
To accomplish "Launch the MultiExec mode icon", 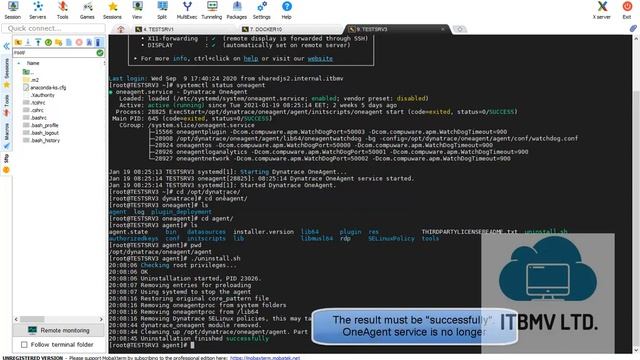I will [x=187, y=10].
